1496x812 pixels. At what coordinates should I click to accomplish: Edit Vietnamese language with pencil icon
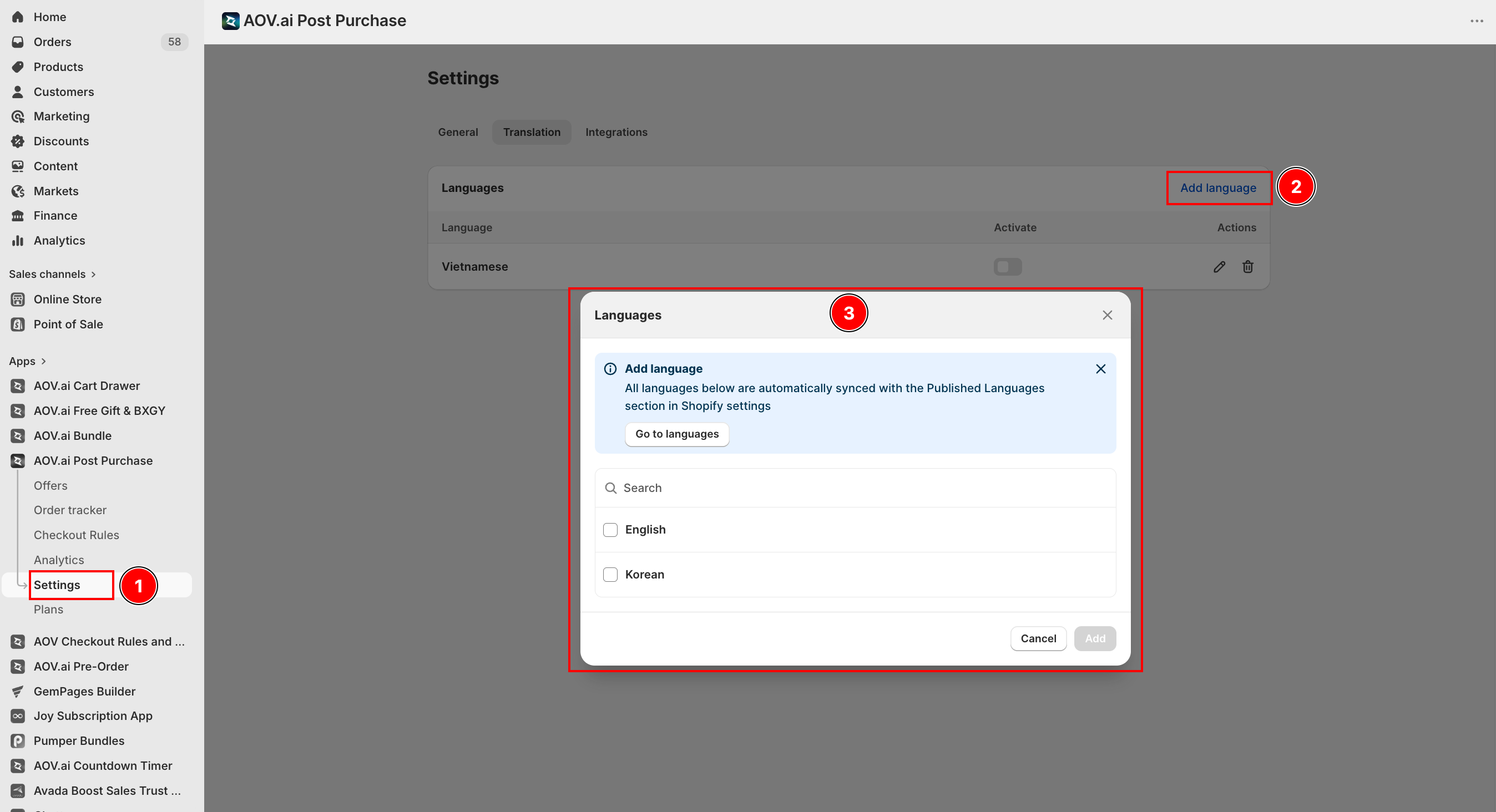pos(1219,266)
